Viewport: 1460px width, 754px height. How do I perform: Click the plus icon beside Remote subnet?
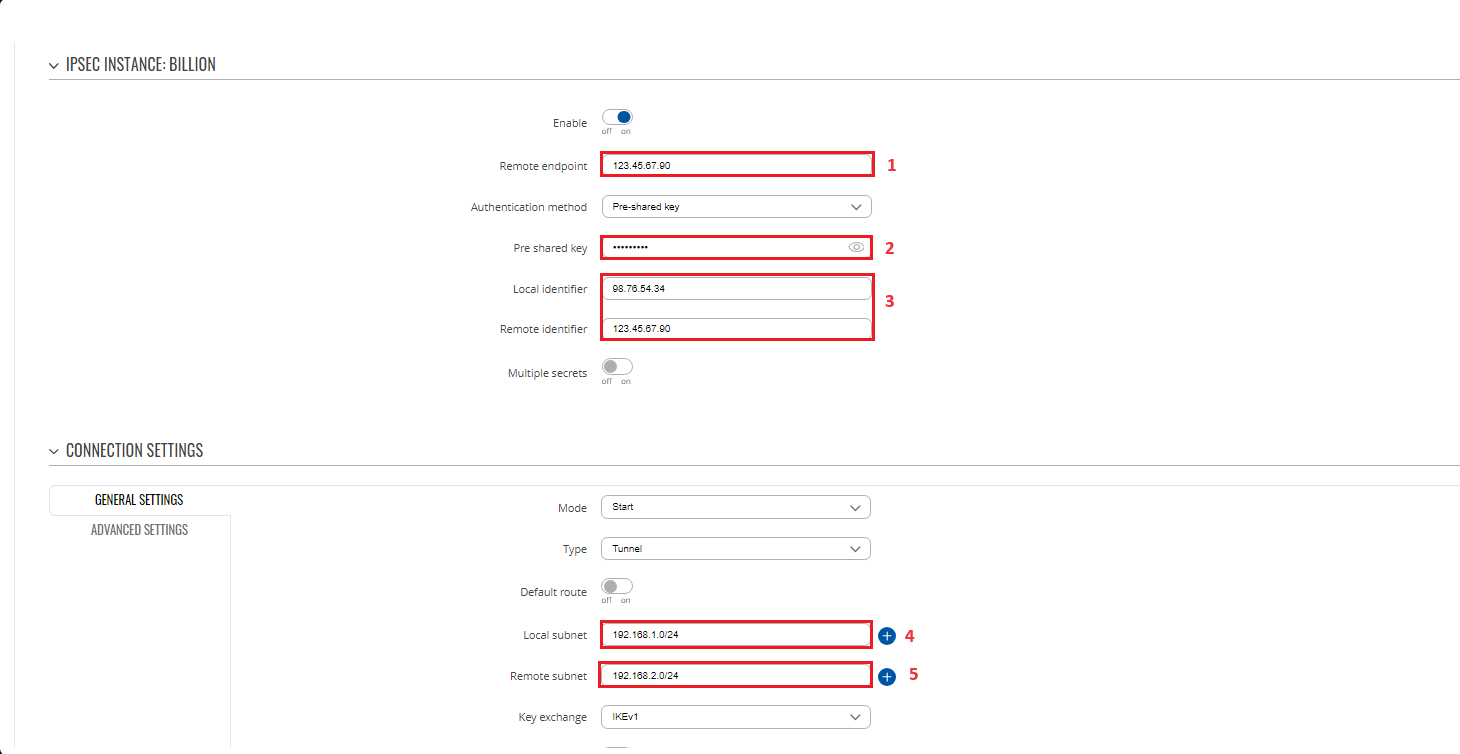coord(886,677)
